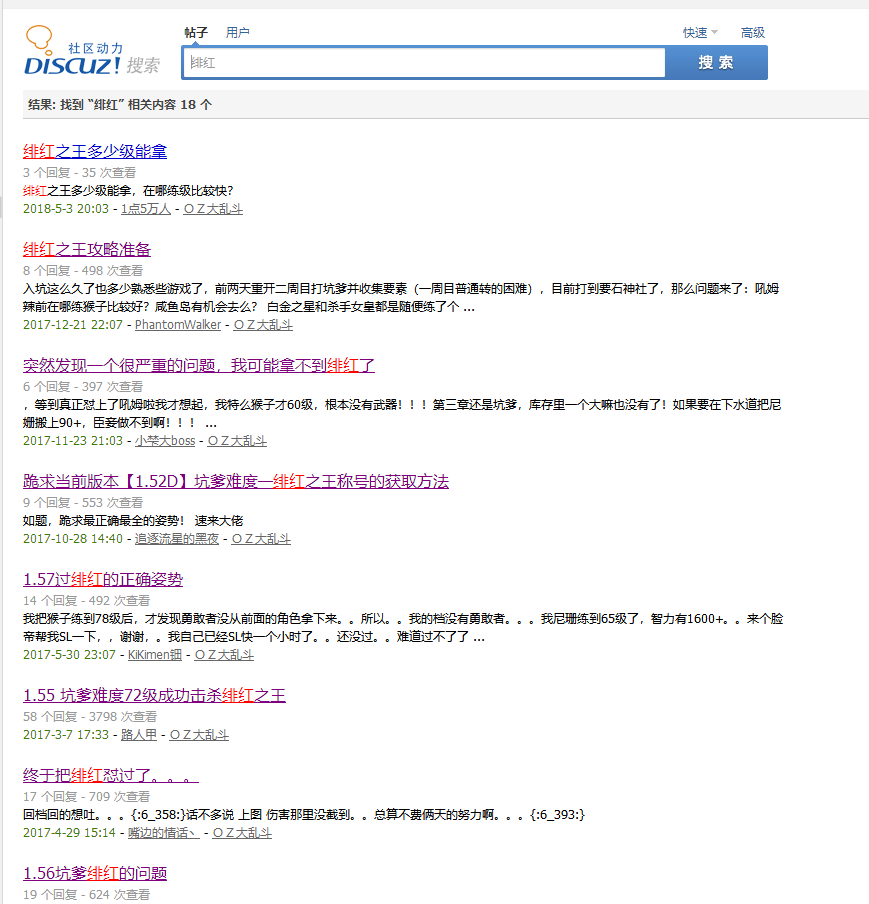Screen dimensions: 869x904
Task: Open author KiKimen钿 profile
Action: 155,655
